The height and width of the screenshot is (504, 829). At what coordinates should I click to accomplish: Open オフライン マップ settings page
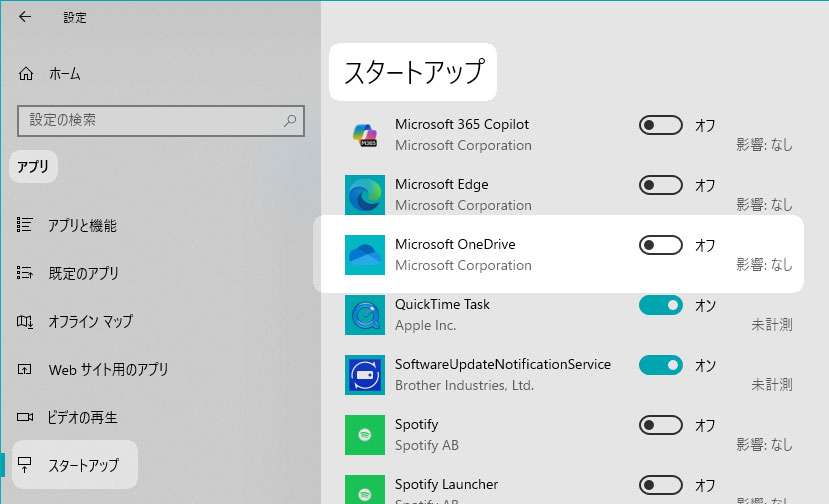pos(90,322)
